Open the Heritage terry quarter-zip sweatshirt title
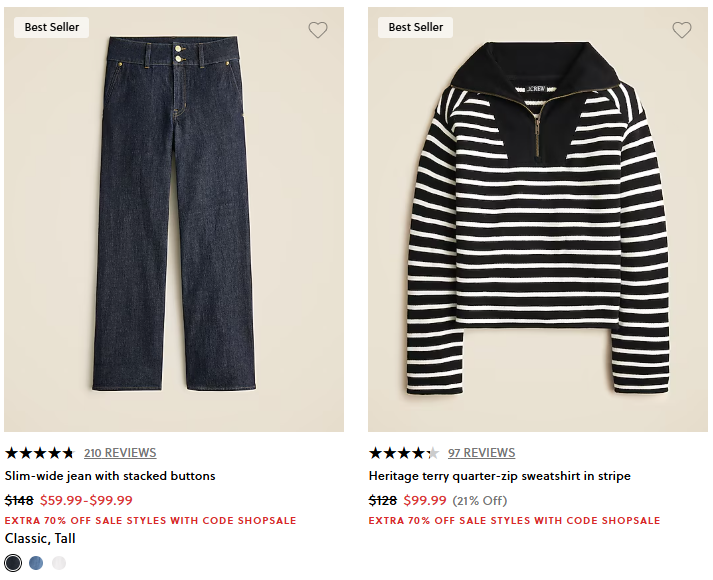Viewport: 713px width, 580px height. coord(500,476)
